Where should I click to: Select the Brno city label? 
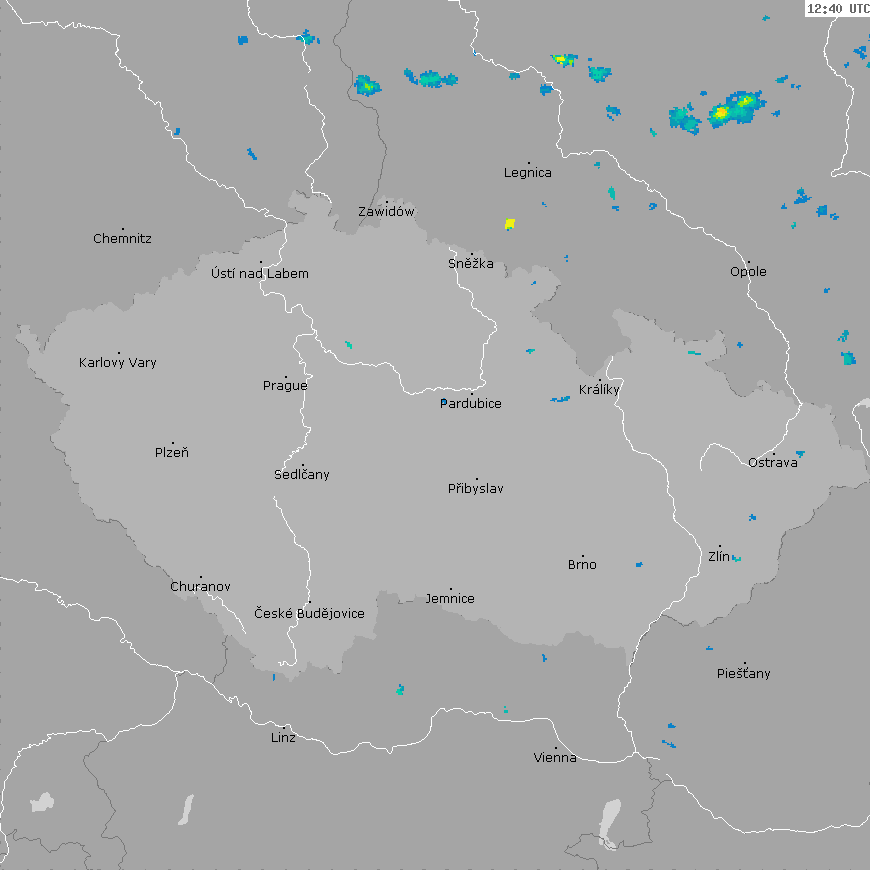582,565
